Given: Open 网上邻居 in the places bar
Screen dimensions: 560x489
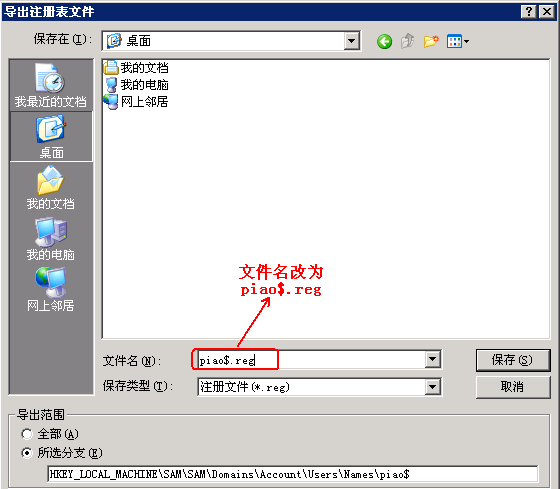Looking at the screenshot, I should 51,290.
